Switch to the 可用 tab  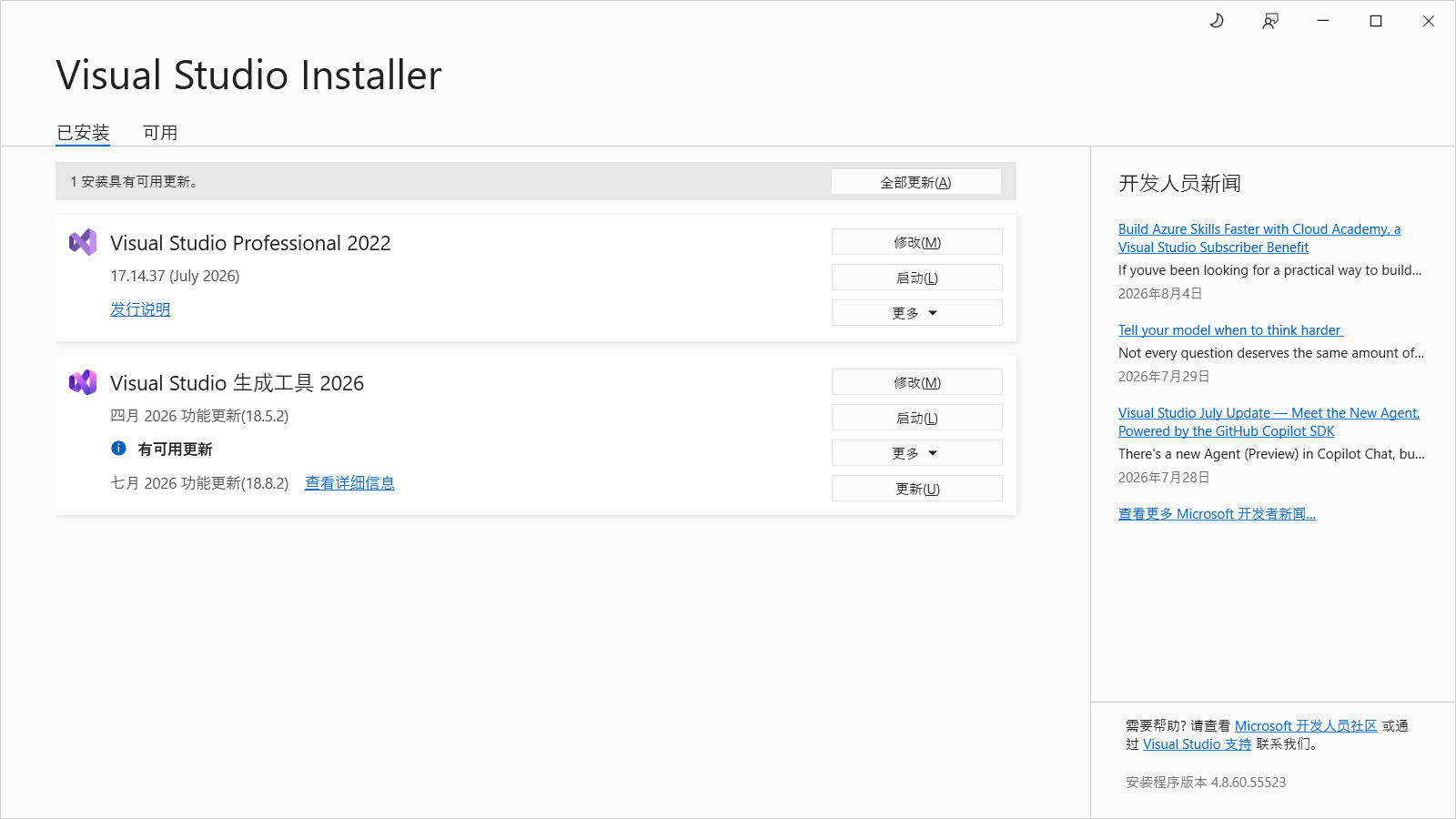[160, 133]
